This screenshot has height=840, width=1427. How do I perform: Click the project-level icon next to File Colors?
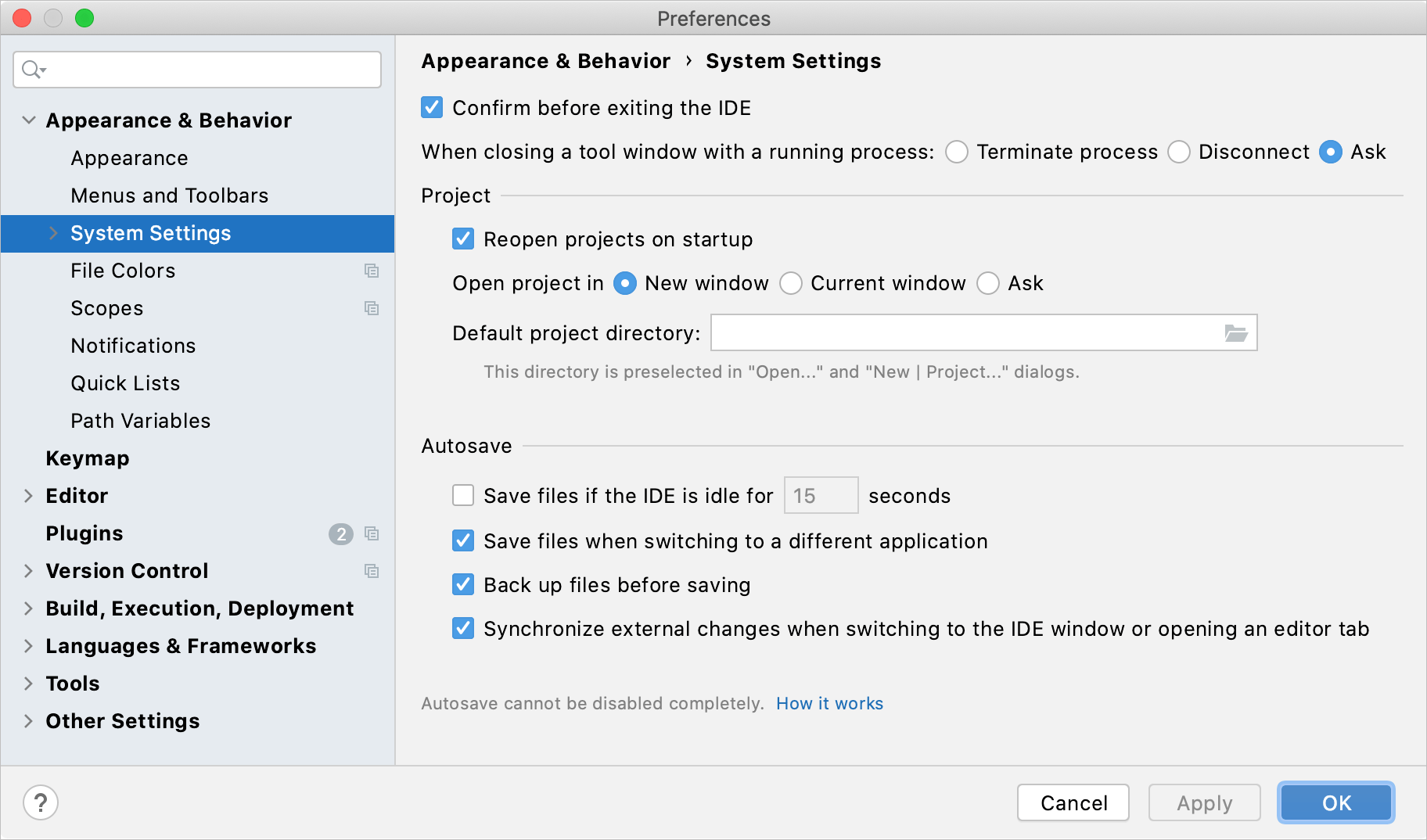coord(372,271)
